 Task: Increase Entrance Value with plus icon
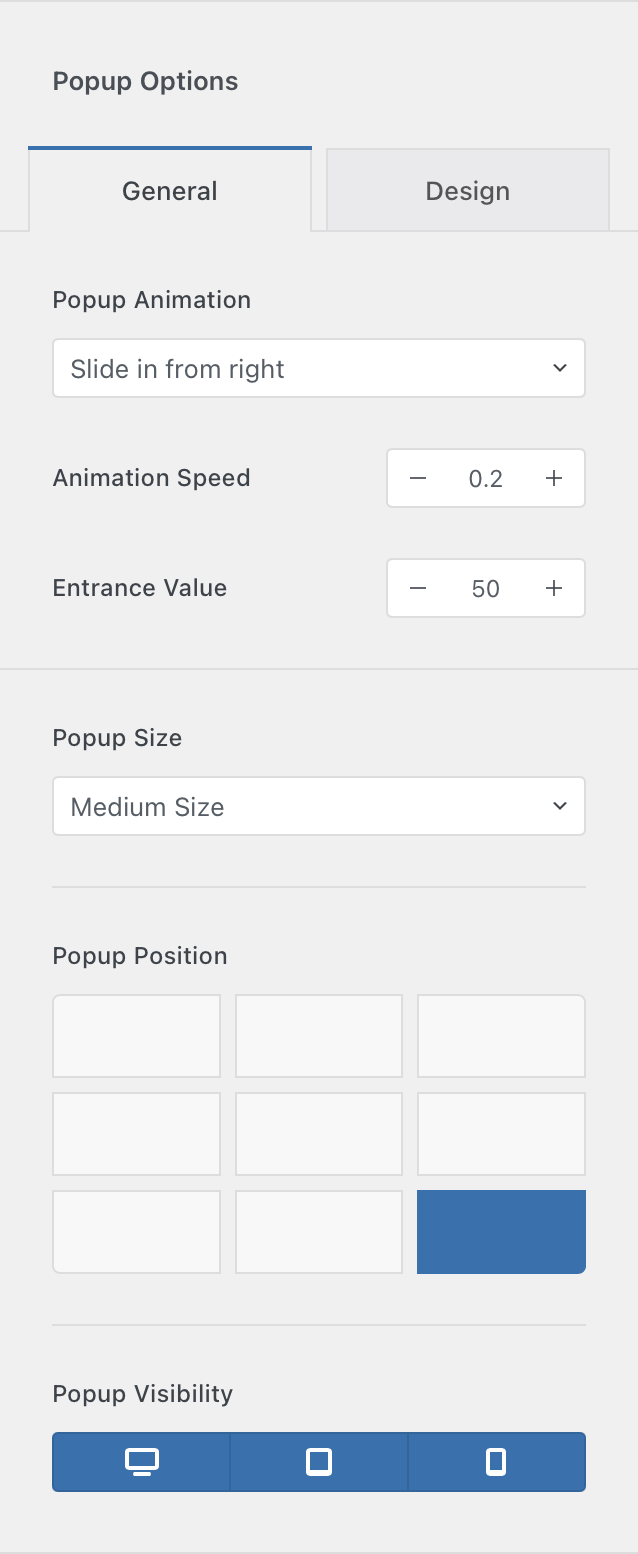(554, 588)
